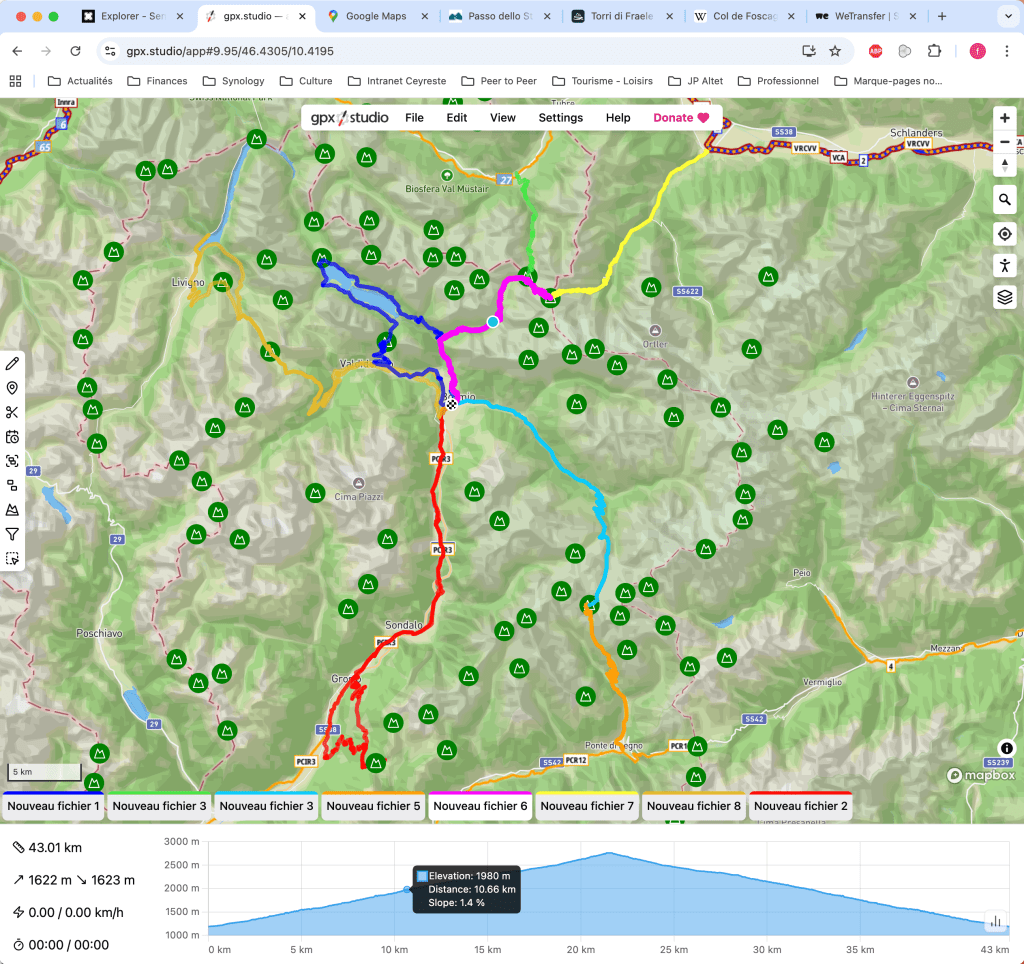Open the funnel filter points tool
This screenshot has width=1024, height=964.
pyautogui.click(x=13, y=534)
